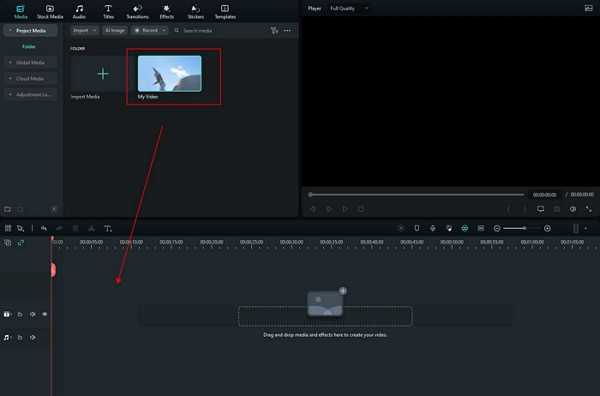Click the track layout icon

[481, 228]
